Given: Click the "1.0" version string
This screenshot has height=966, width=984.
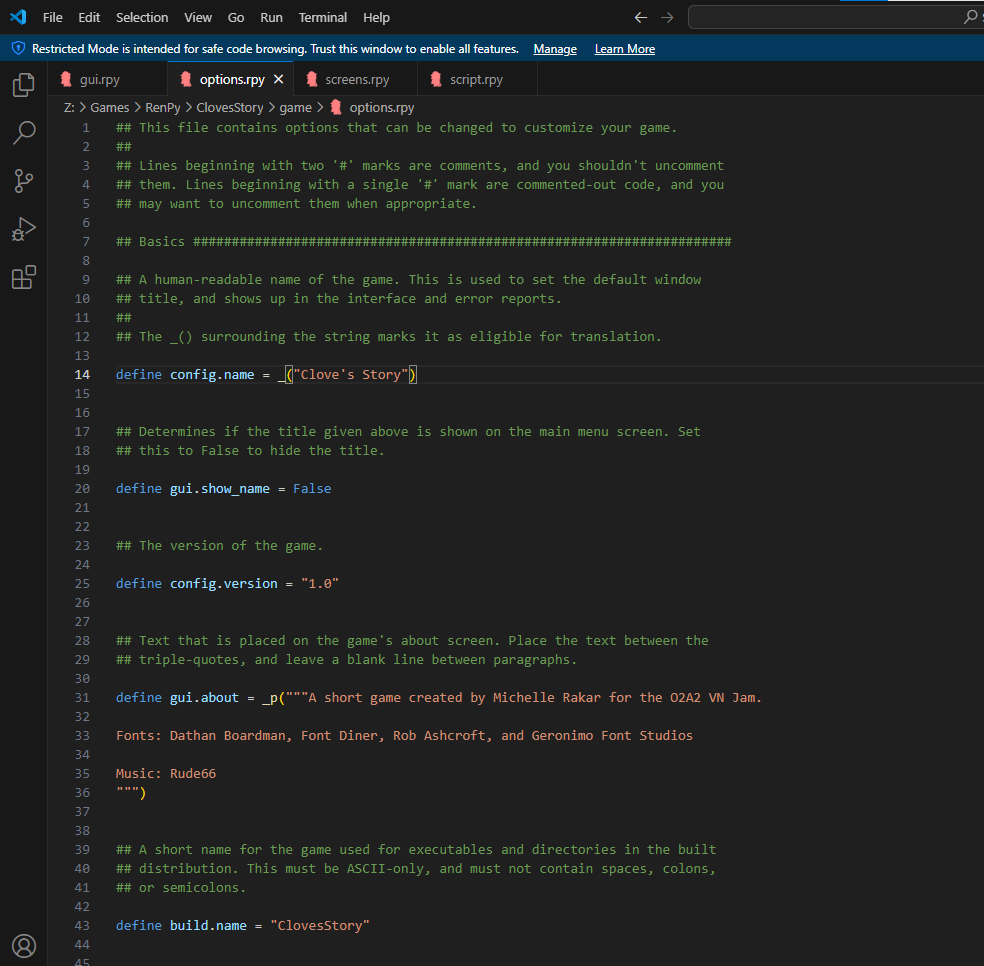Looking at the screenshot, I should click(320, 584).
